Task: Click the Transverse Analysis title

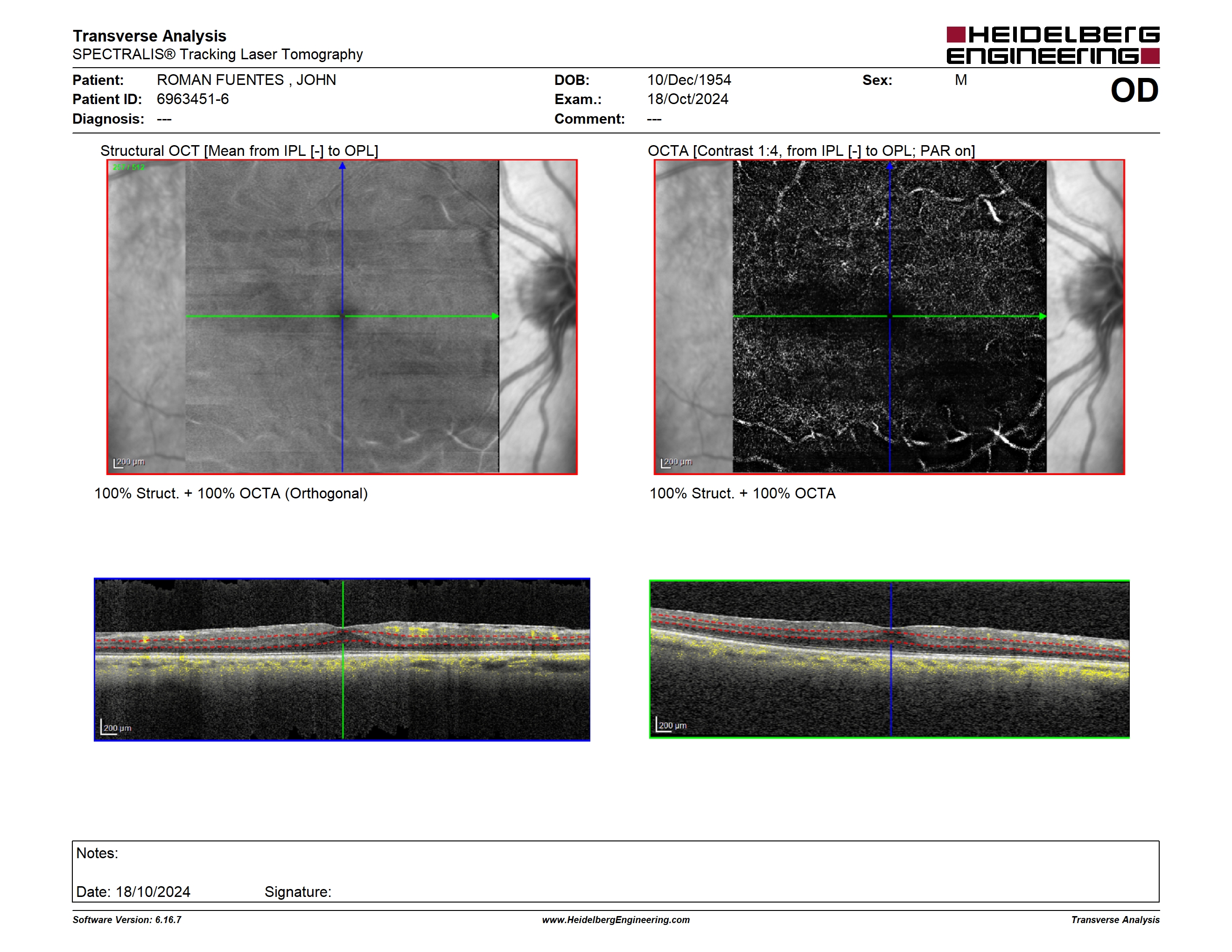Action: click(x=149, y=36)
